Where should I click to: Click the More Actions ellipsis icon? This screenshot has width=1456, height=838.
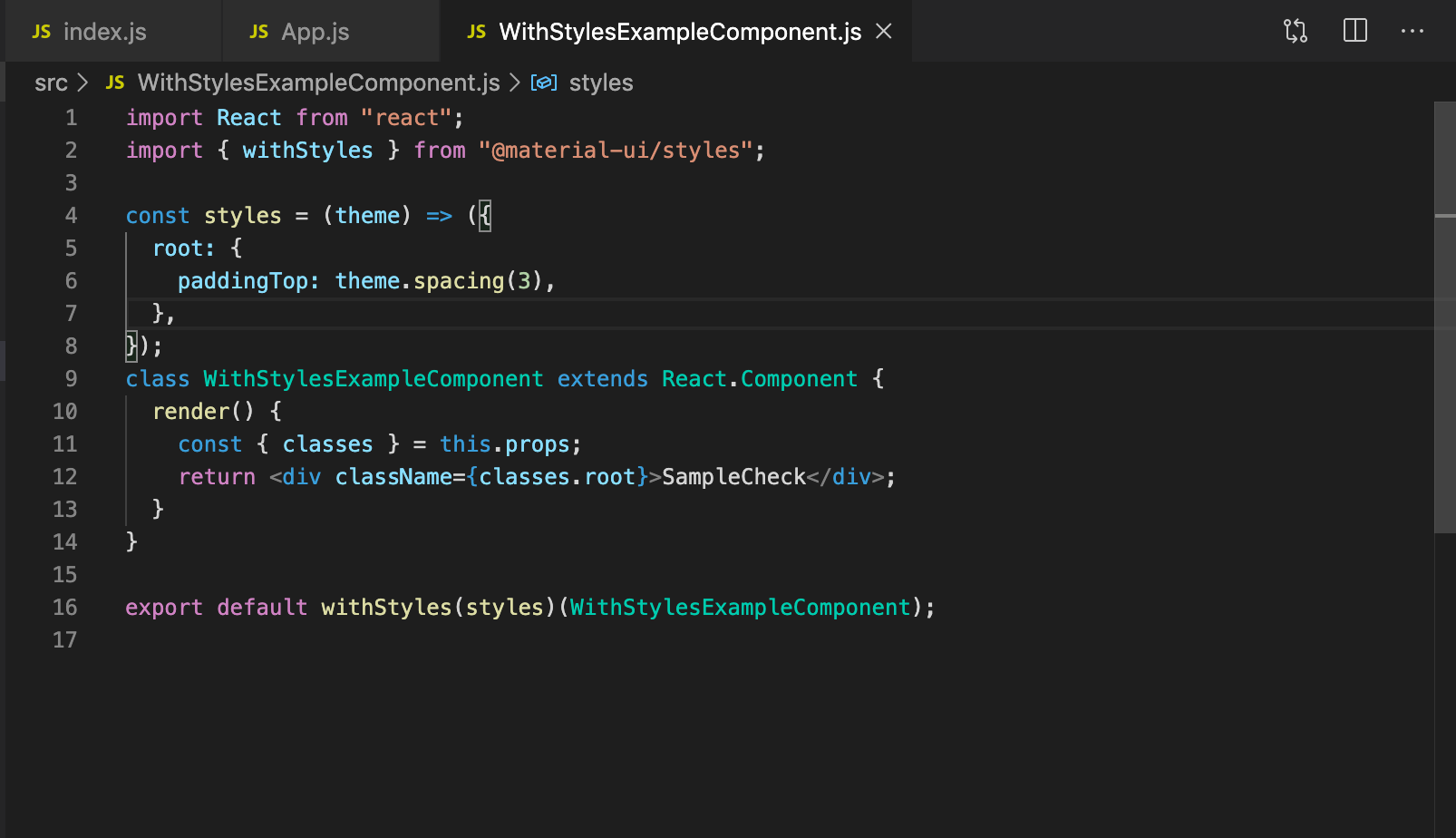(x=1412, y=32)
